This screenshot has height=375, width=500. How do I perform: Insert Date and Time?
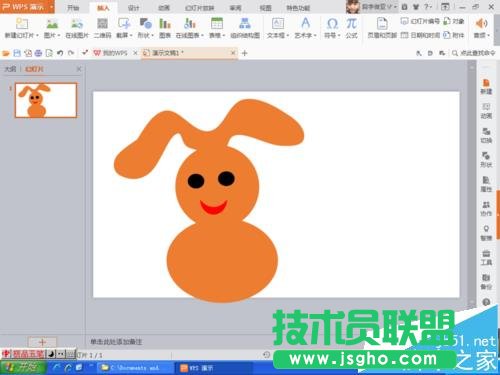(x=420, y=35)
